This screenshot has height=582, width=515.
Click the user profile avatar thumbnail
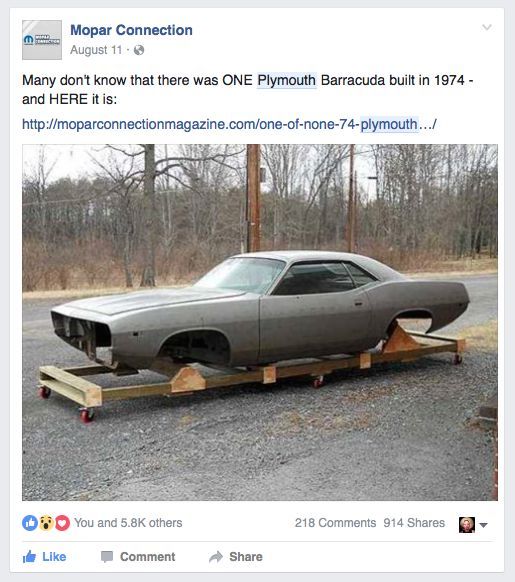467,524
